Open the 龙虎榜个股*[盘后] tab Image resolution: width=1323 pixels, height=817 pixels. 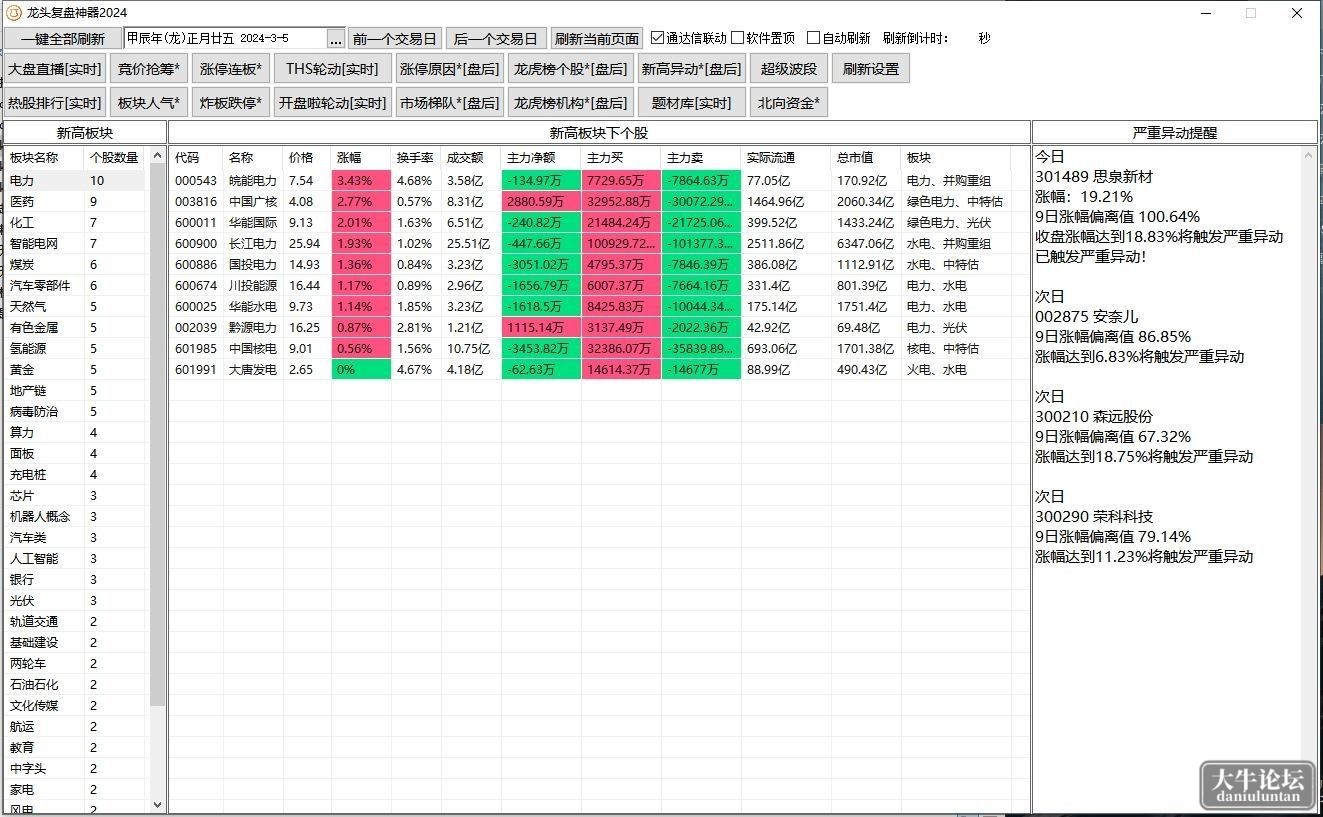pos(570,69)
